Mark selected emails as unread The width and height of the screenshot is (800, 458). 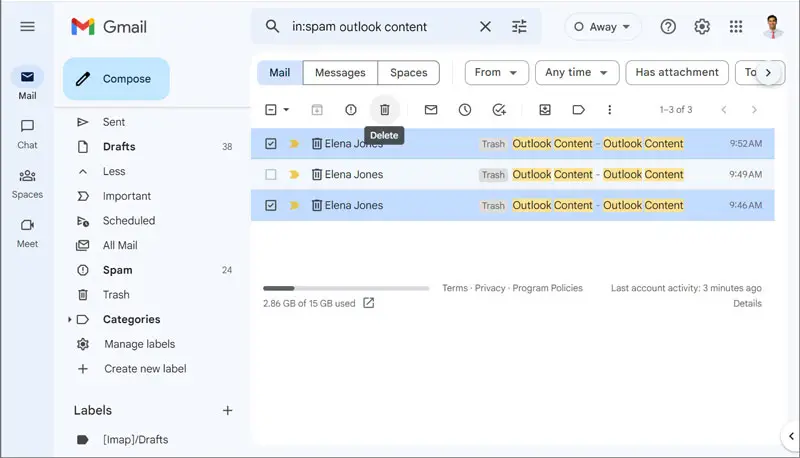[431, 110]
